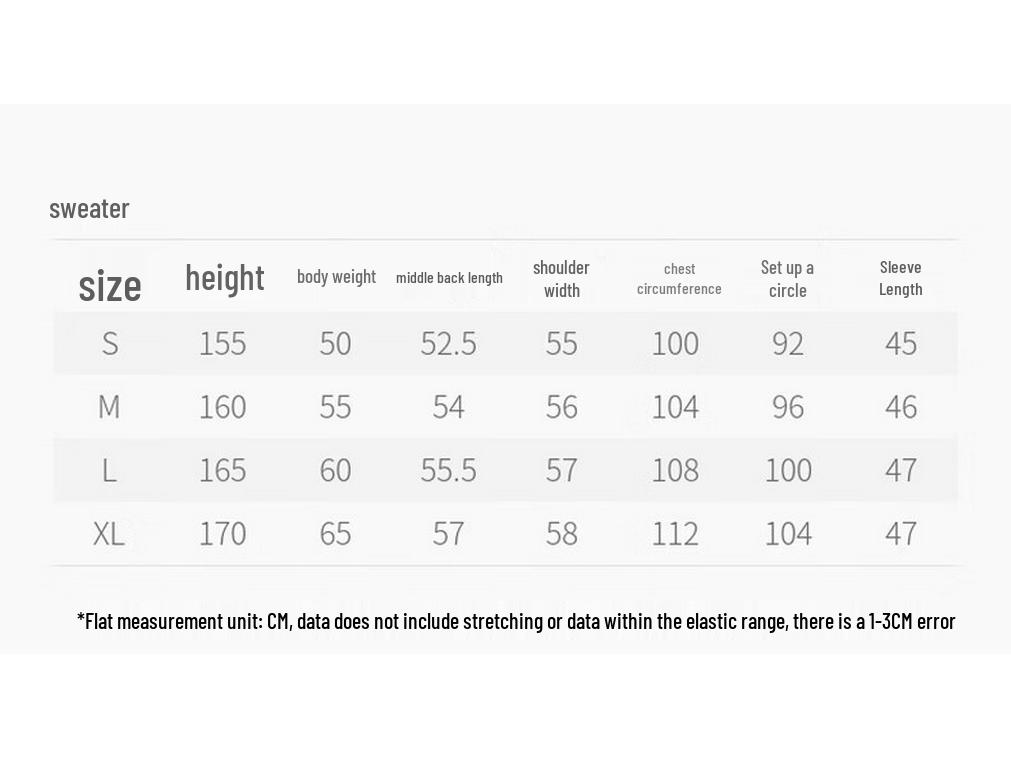Click the flat measurement unit footnote
The height and width of the screenshot is (759, 1011).
pos(516,621)
